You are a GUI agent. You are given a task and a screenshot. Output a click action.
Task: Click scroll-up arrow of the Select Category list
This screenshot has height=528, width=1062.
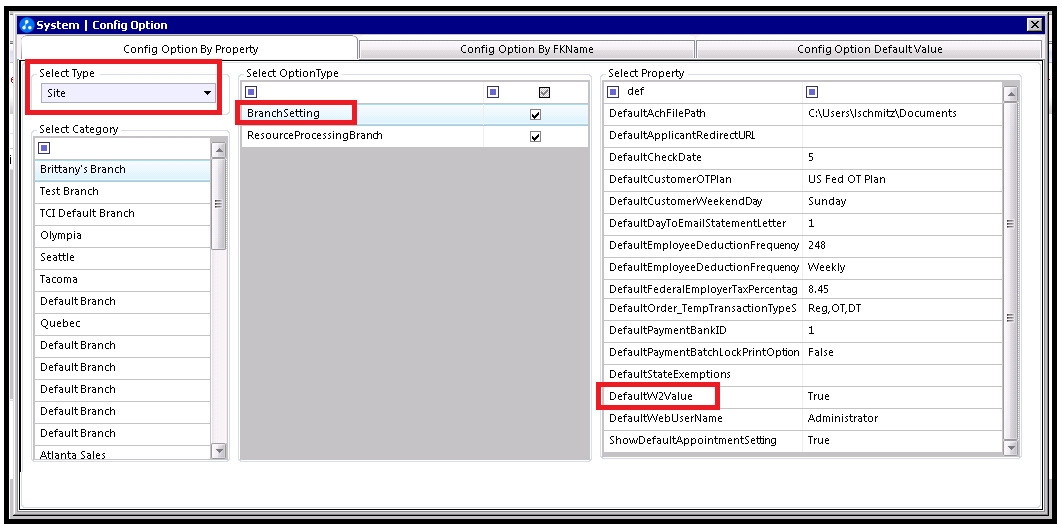(219, 149)
